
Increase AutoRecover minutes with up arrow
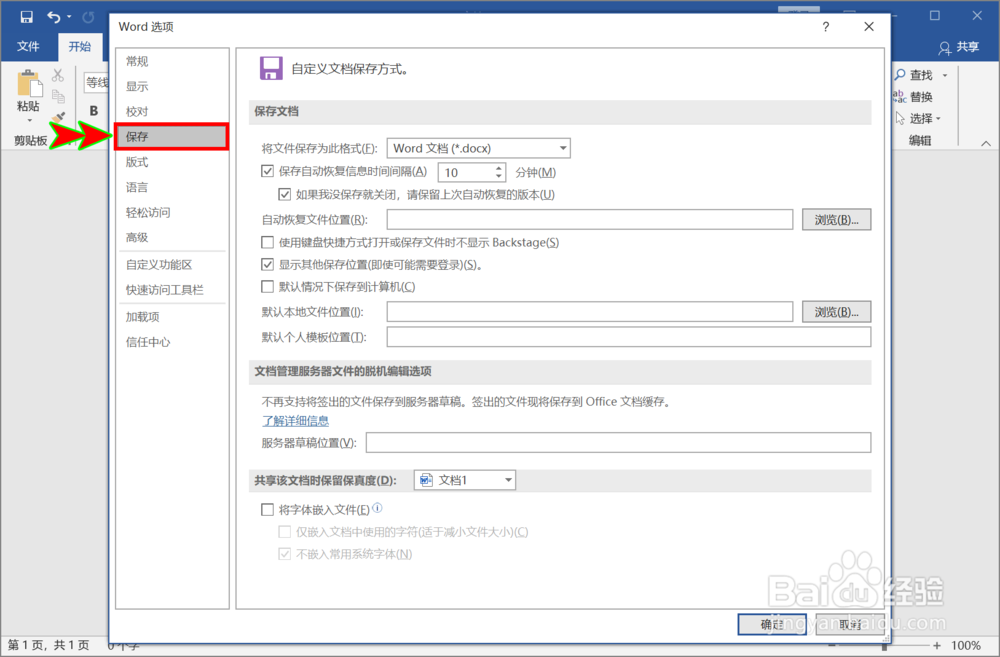coord(499,168)
